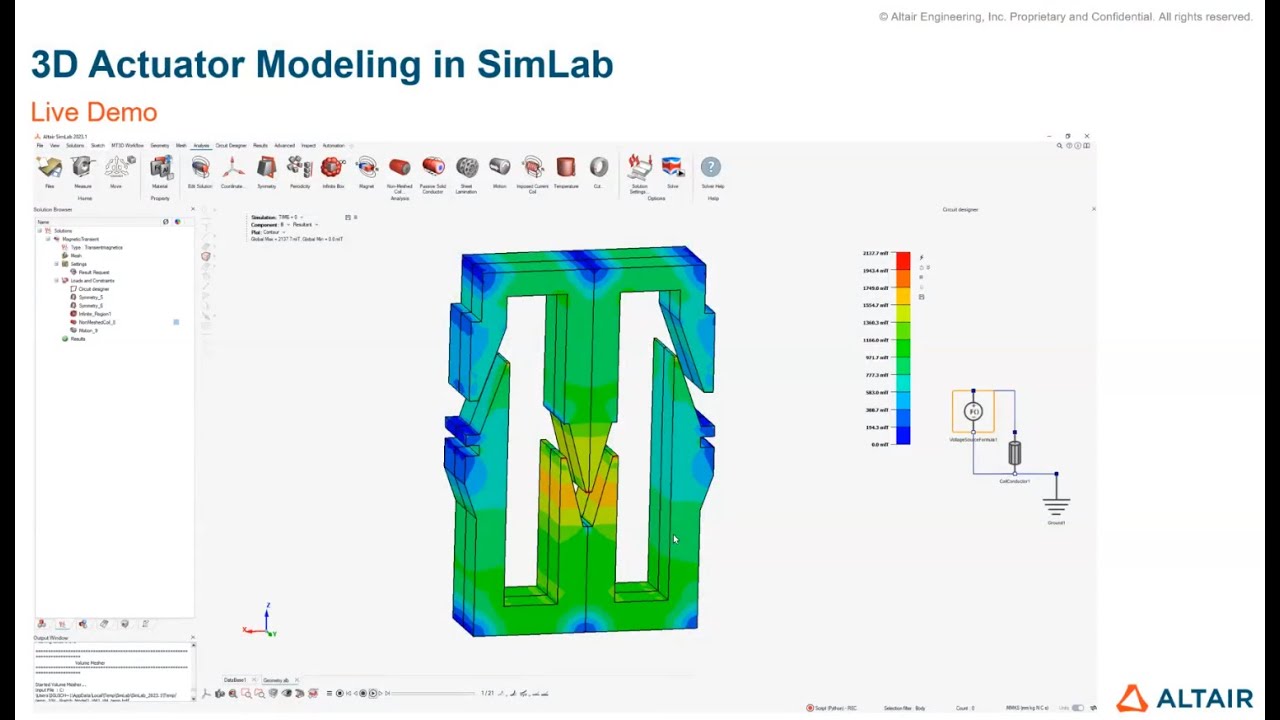Open the Results ribbon tab
This screenshot has height=720, width=1280.
[x=260, y=146]
